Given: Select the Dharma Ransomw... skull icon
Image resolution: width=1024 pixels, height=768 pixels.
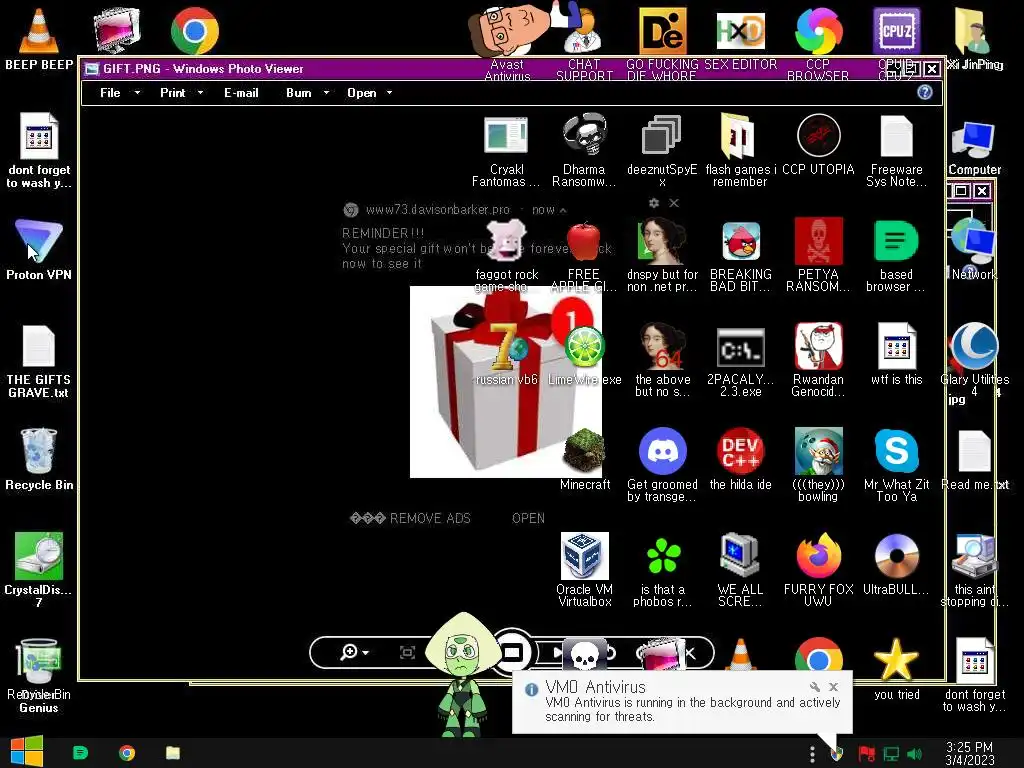Looking at the screenshot, I should click(x=584, y=136).
